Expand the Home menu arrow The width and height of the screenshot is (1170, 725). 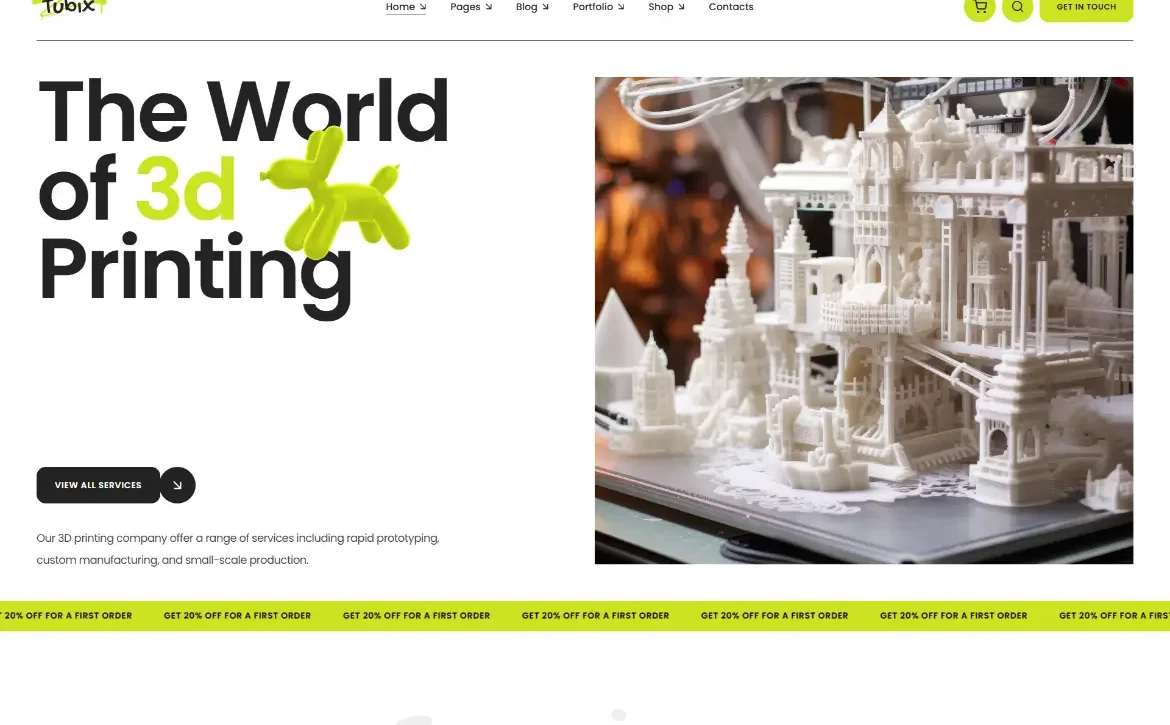pos(422,7)
